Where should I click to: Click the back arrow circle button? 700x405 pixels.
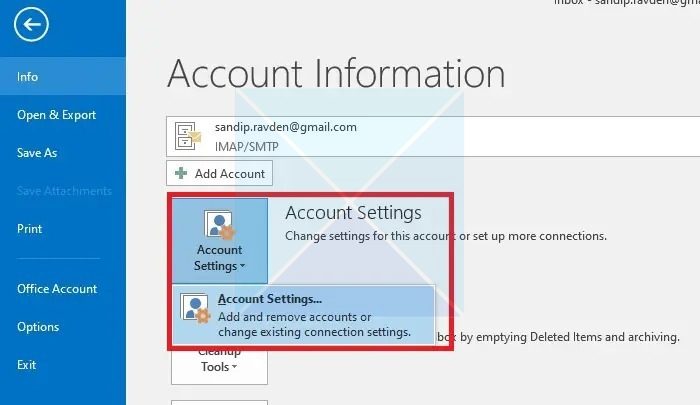click(x=31, y=25)
